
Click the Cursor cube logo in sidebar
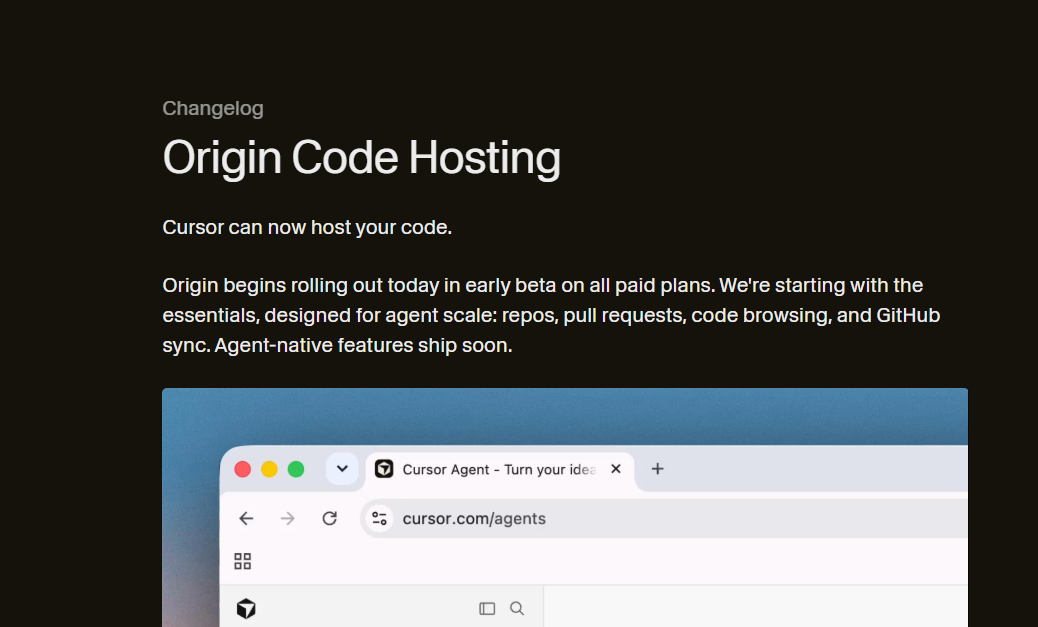(x=246, y=608)
